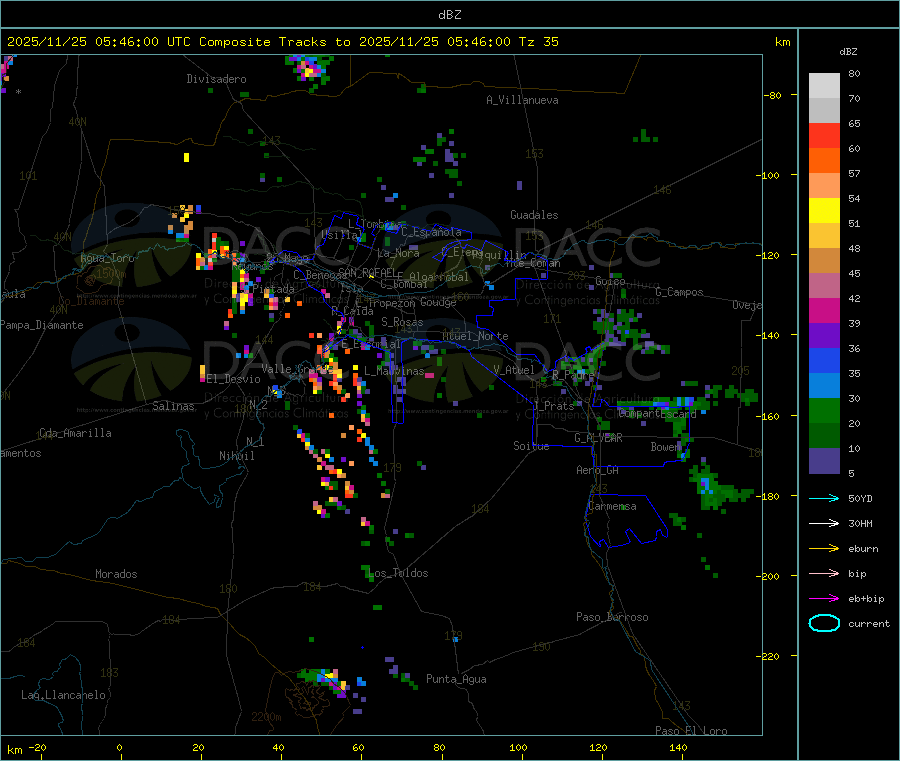Click the C_Campos map label
Screen dimensions: 900x761
(679, 292)
